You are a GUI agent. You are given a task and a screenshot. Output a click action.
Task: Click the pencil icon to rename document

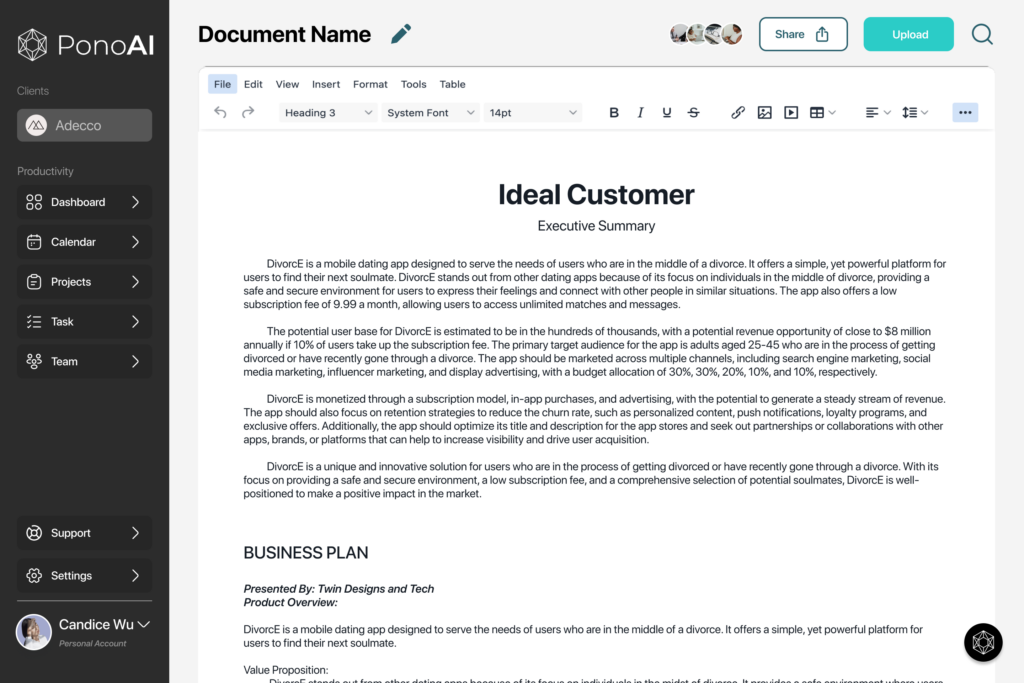pyautogui.click(x=401, y=34)
